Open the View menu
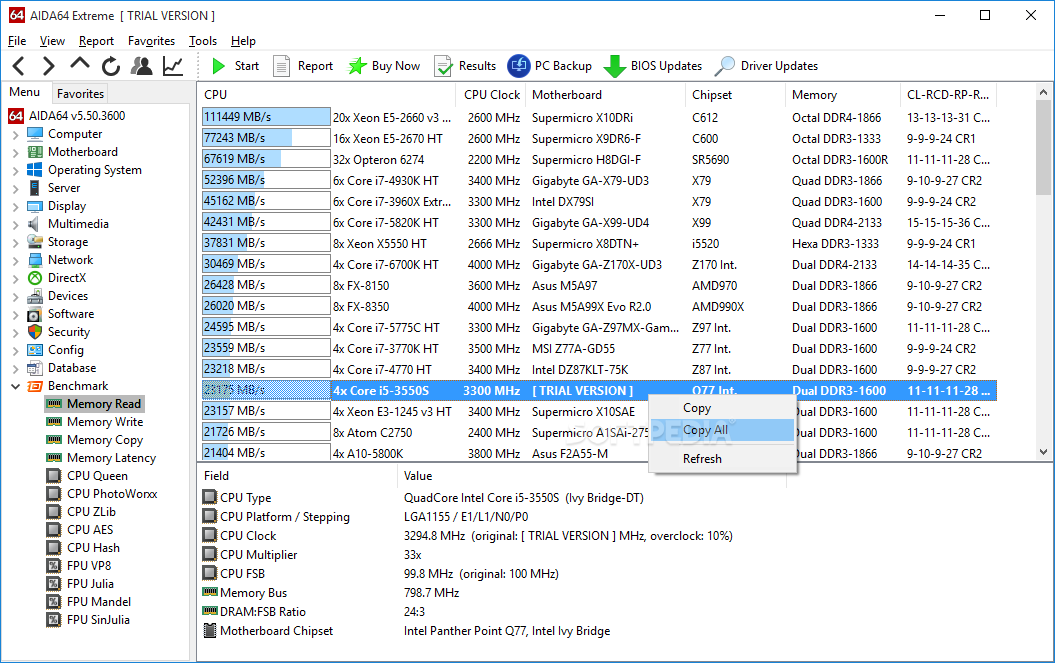1055x663 pixels. pos(52,41)
